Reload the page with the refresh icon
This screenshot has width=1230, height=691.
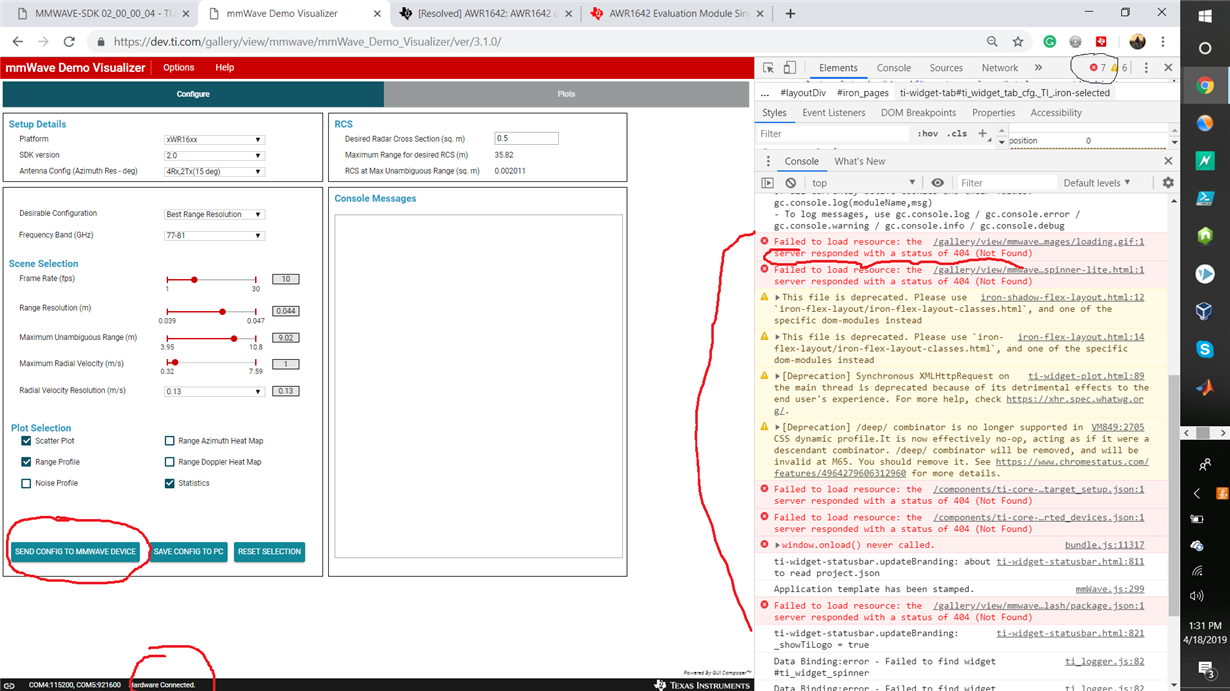point(69,42)
